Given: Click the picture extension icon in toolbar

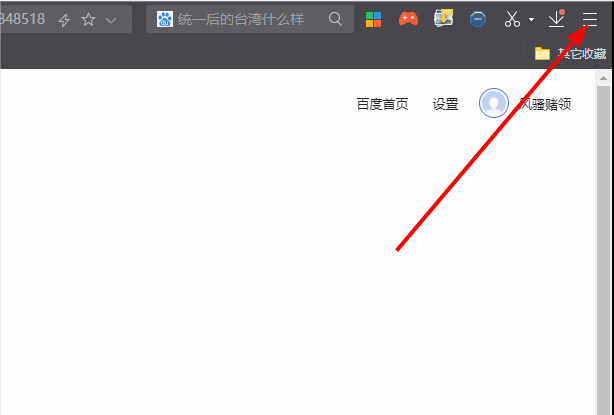Looking at the screenshot, I should [x=444, y=19].
